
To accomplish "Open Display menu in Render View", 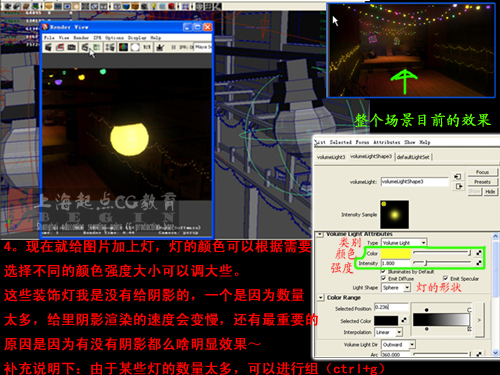I will [x=137, y=38].
